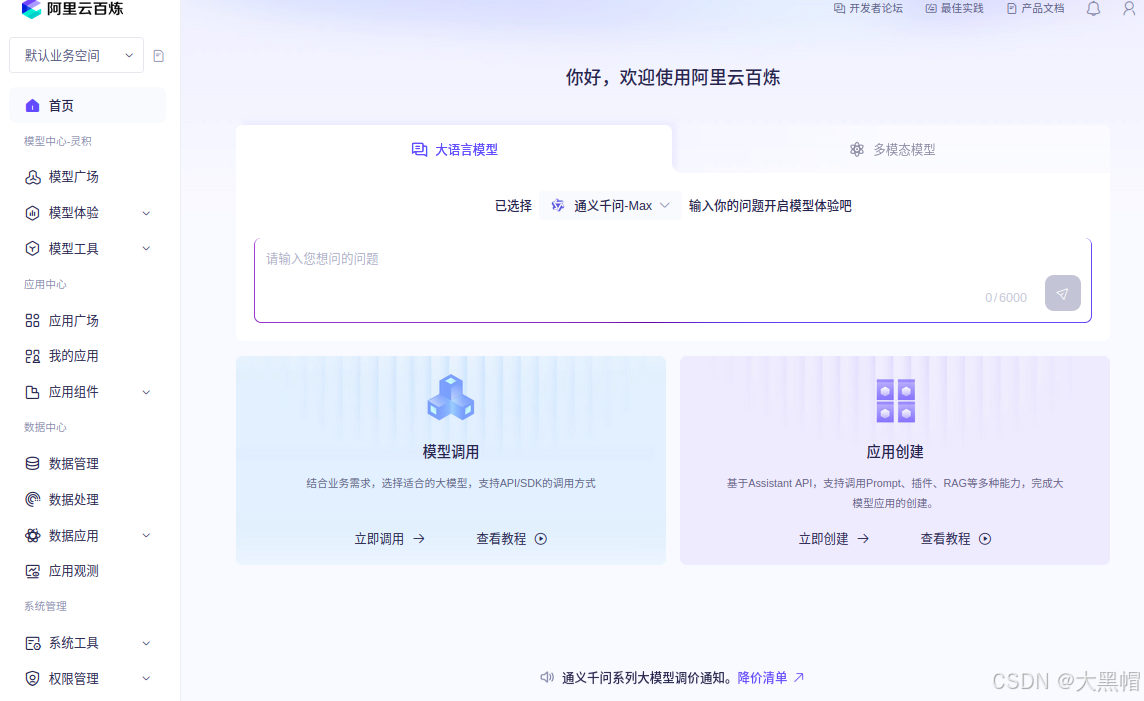Expand the 模型工具 submenu chevron

(x=146, y=249)
